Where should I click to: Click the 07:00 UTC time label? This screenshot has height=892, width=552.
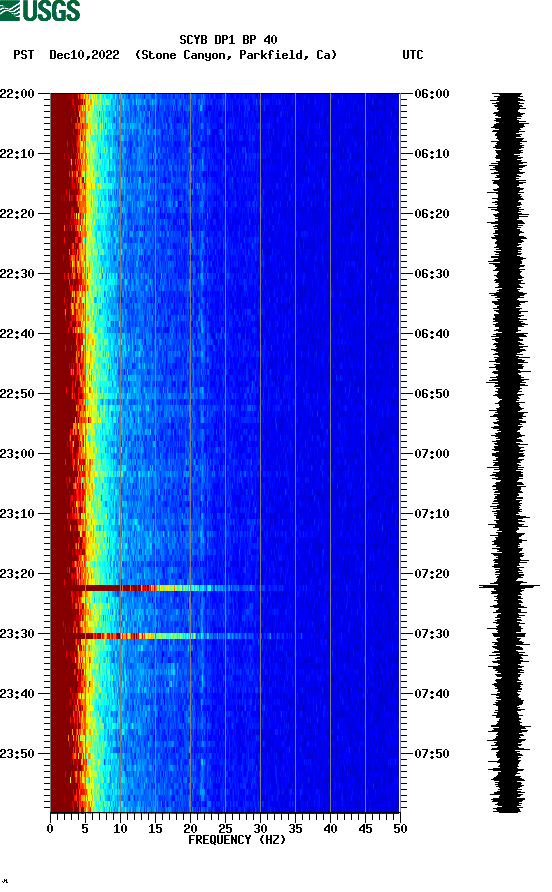[x=432, y=454]
